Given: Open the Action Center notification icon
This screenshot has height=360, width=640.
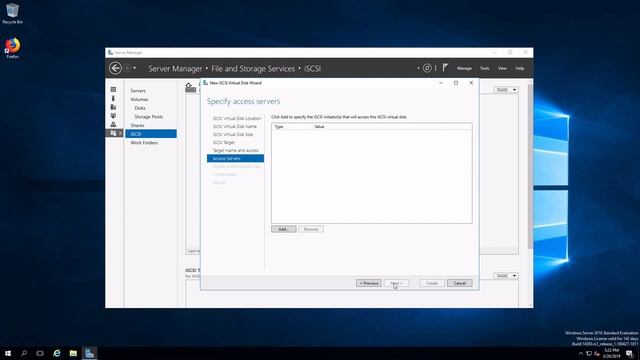Looking at the screenshot, I should click(x=630, y=353).
